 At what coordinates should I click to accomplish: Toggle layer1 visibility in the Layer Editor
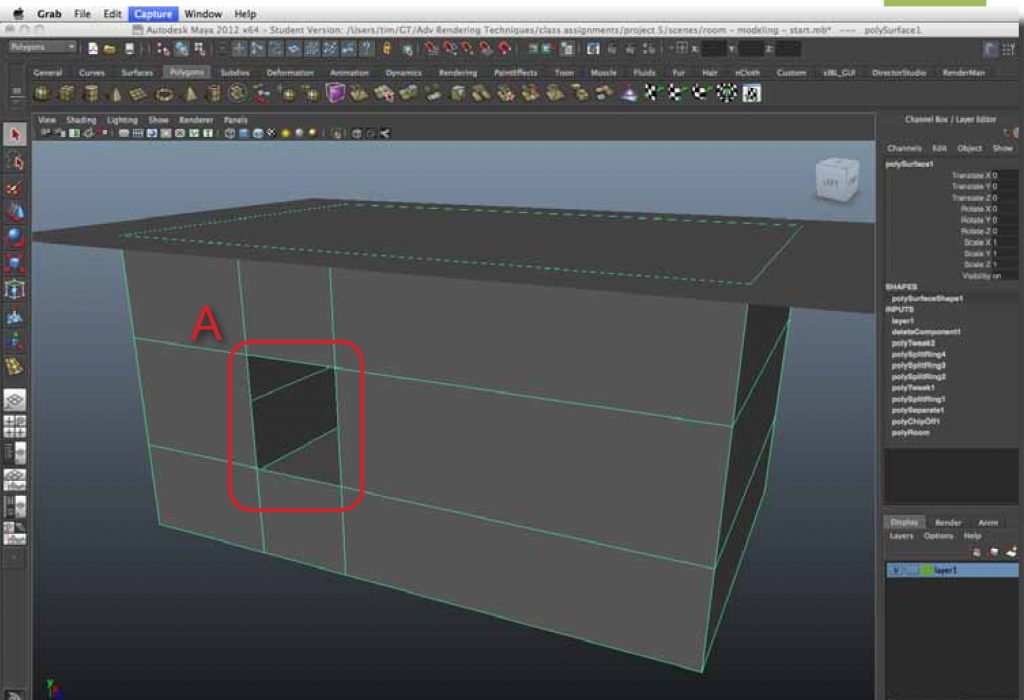895,569
